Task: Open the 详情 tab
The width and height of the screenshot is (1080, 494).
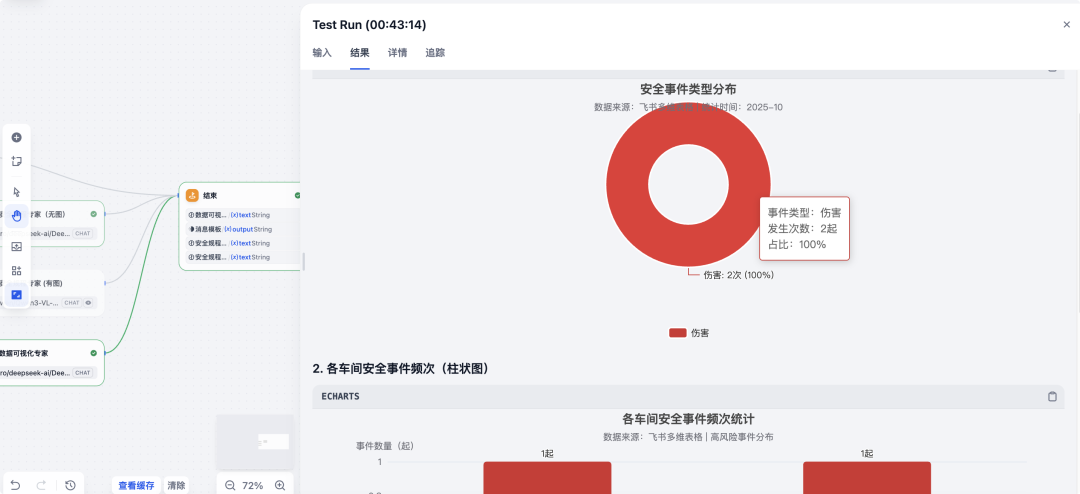Action: click(x=397, y=52)
